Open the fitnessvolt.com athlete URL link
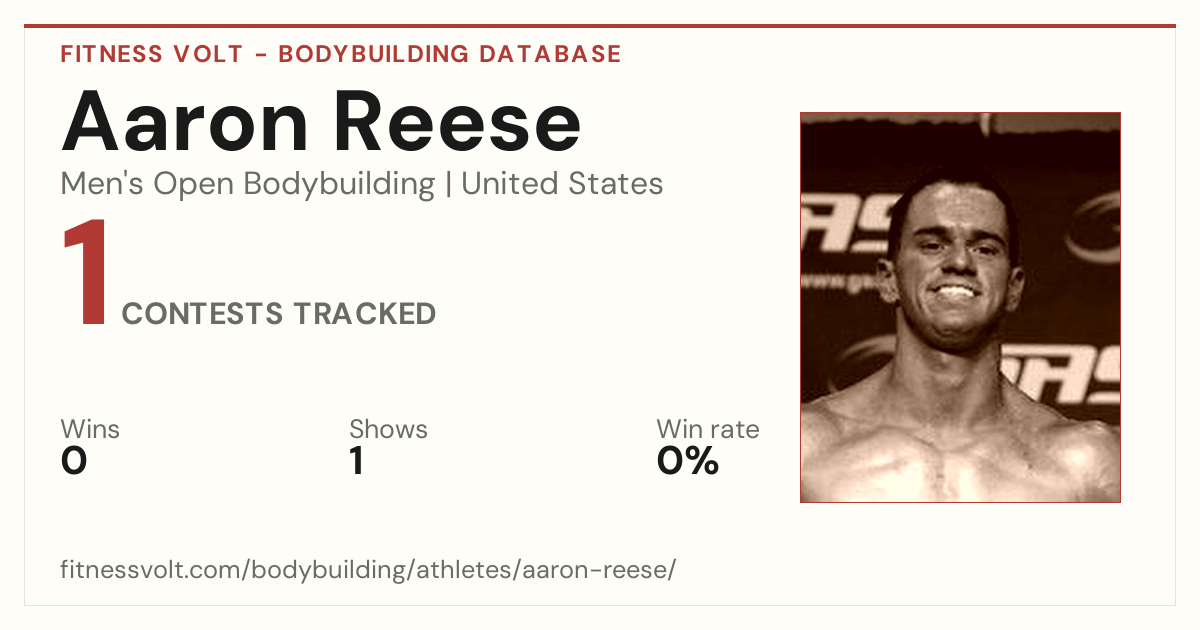 368,571
